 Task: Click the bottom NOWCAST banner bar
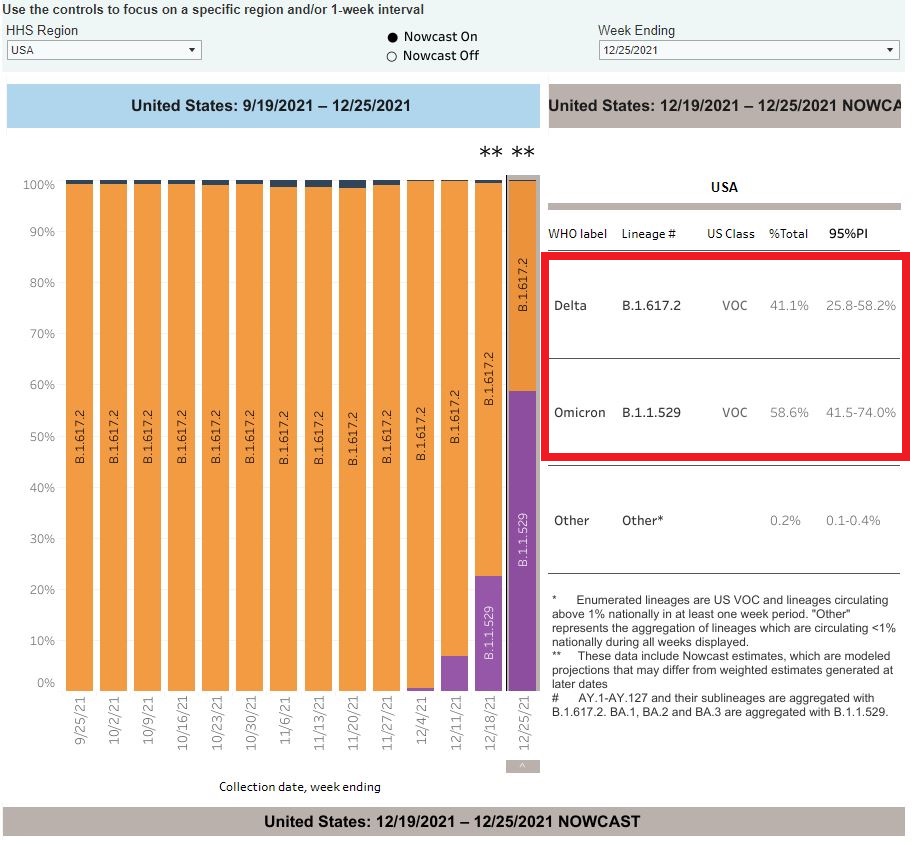click(452, 821)
